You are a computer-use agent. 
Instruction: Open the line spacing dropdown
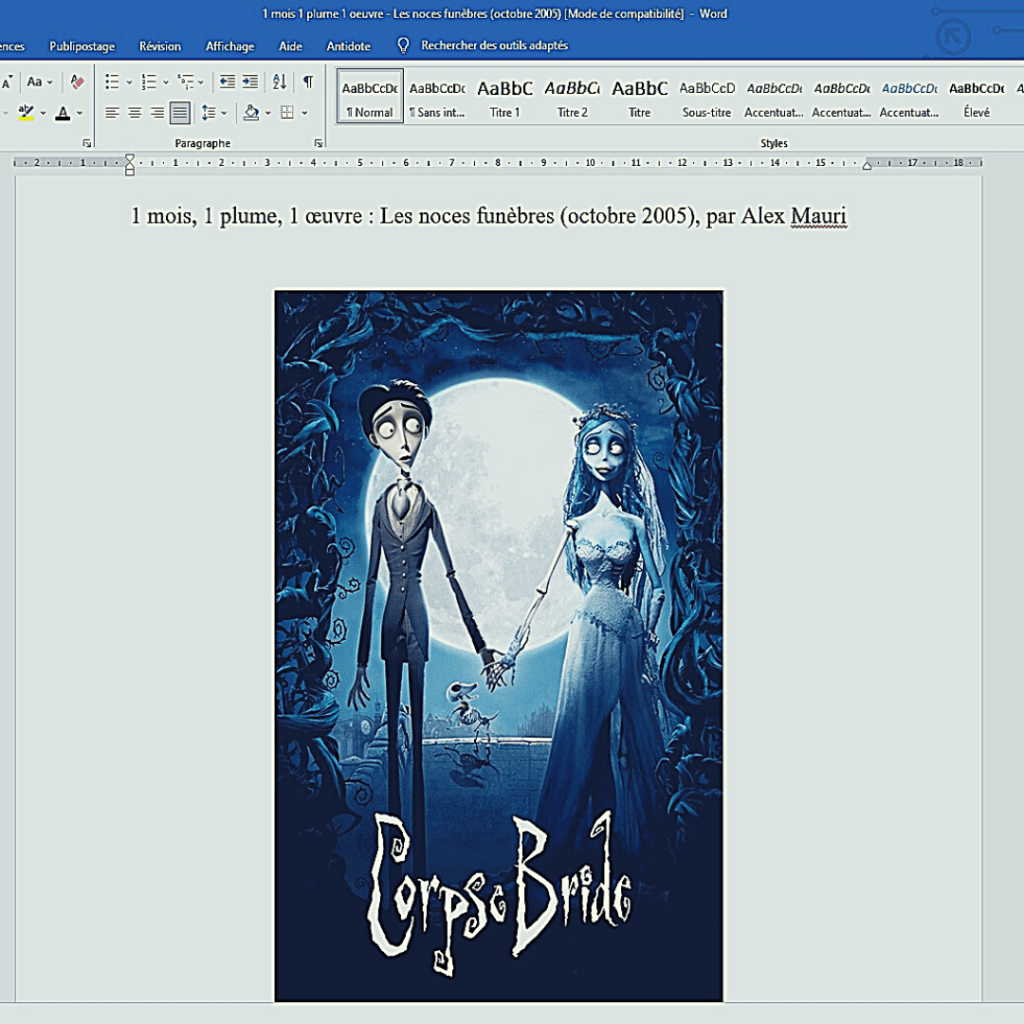(x=212, y=113)
